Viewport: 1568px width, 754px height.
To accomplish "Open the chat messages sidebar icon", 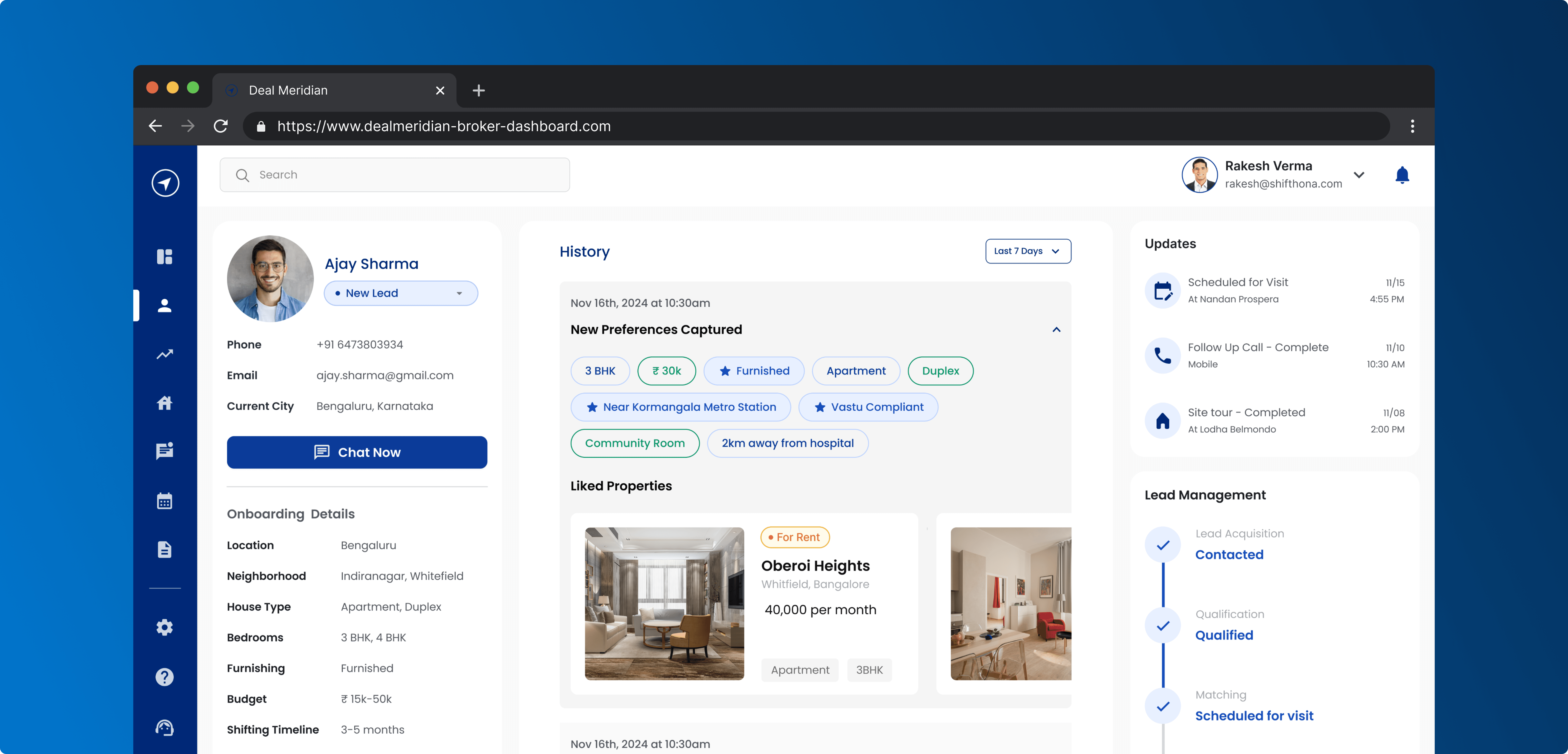I will (x=164, y=451).
